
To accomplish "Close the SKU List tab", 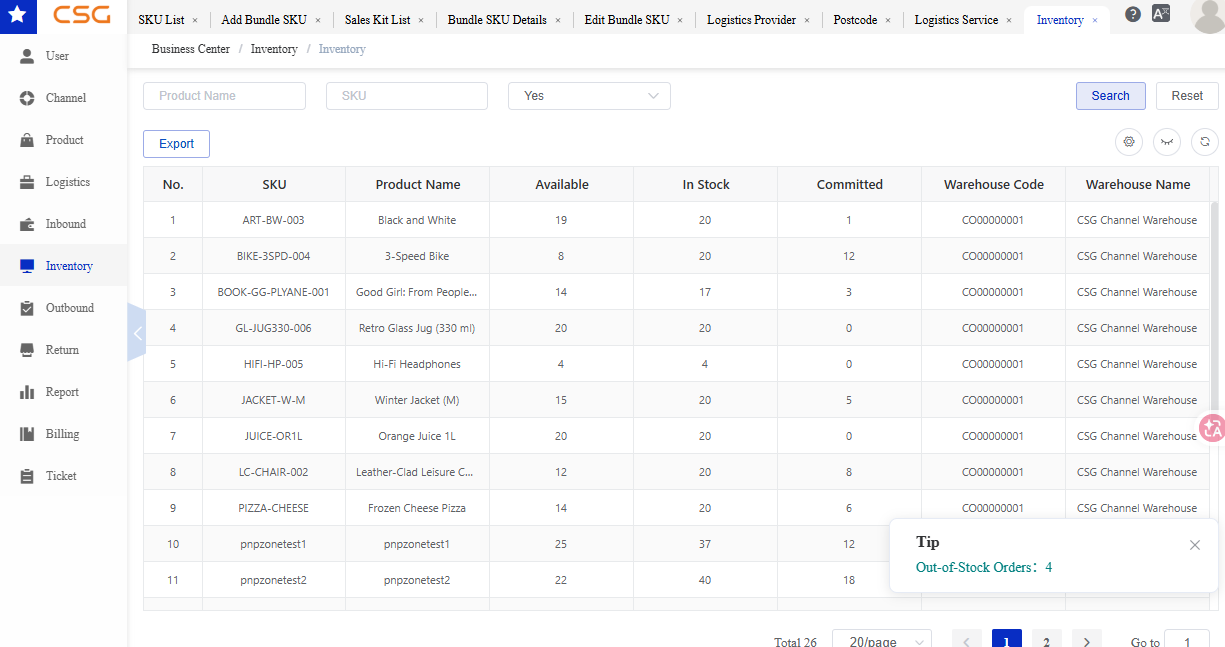I will click(195, 20).
